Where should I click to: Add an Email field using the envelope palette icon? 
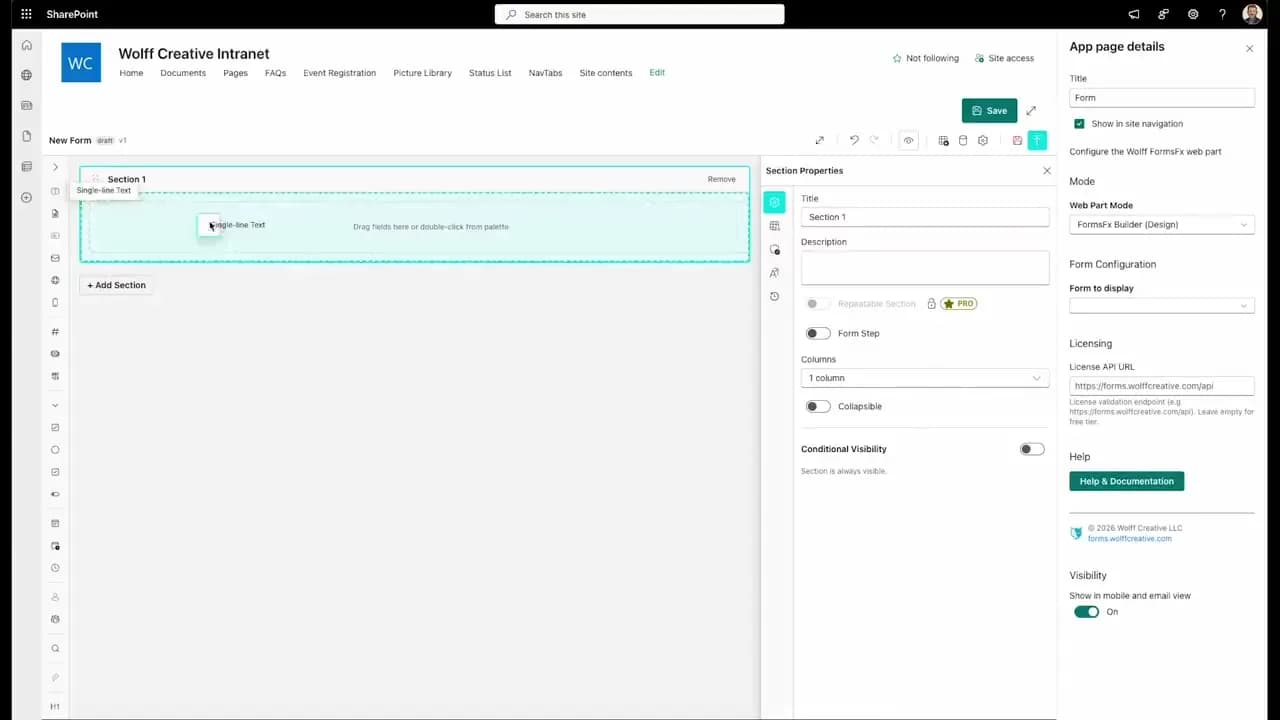pos(55,258)
